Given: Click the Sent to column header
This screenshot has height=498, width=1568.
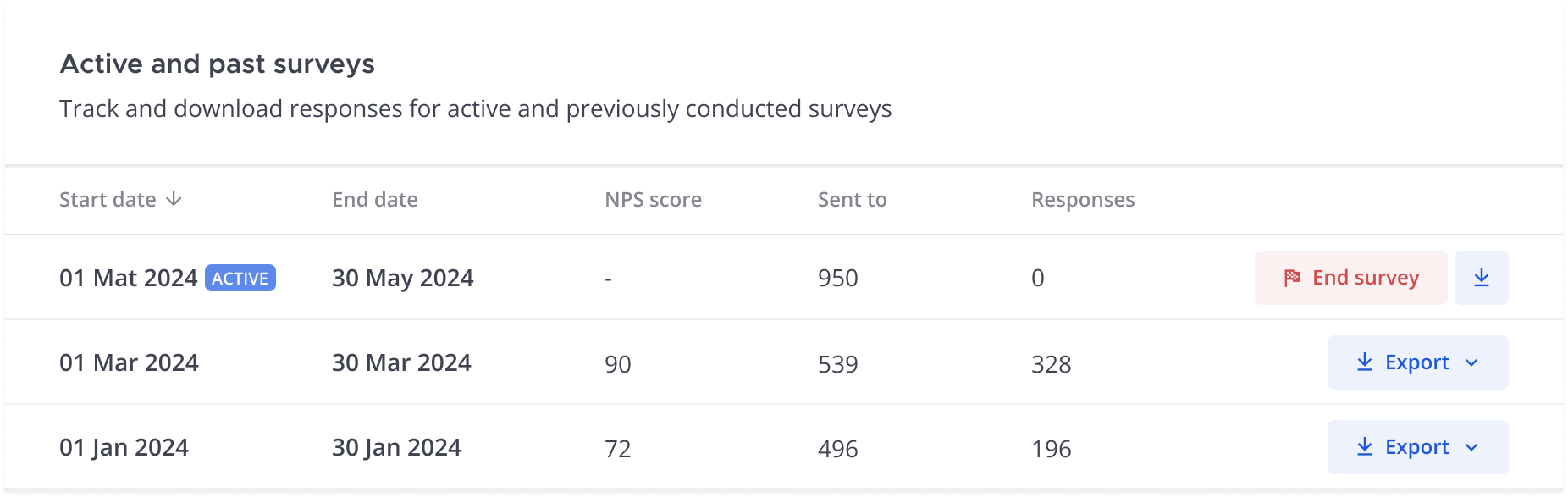Looking at the screenshot, I should click(850, 199).
